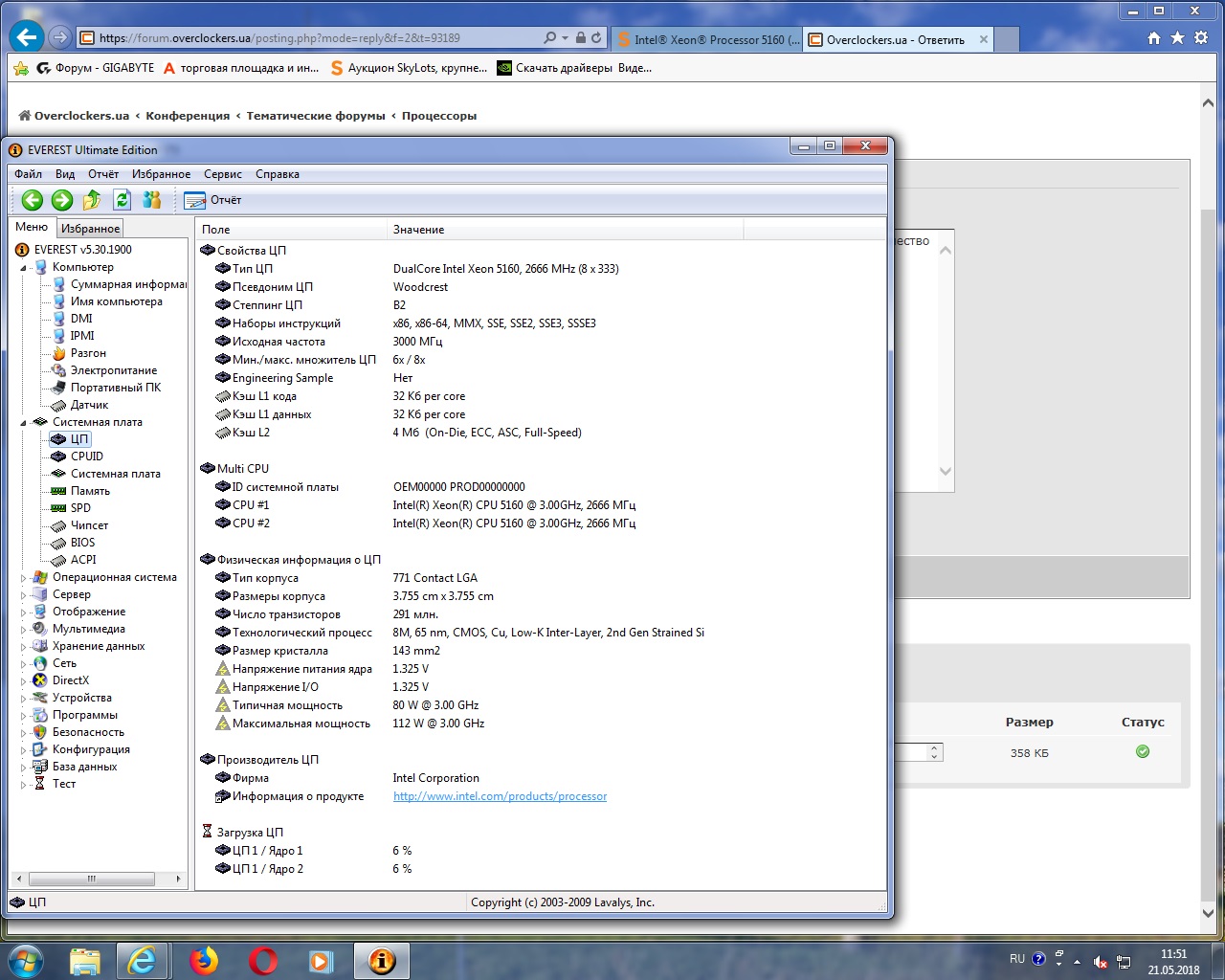Open the Отчёт report toolbar button
The width and height of the screenshot is (1225, 980).
click(212, 200)
